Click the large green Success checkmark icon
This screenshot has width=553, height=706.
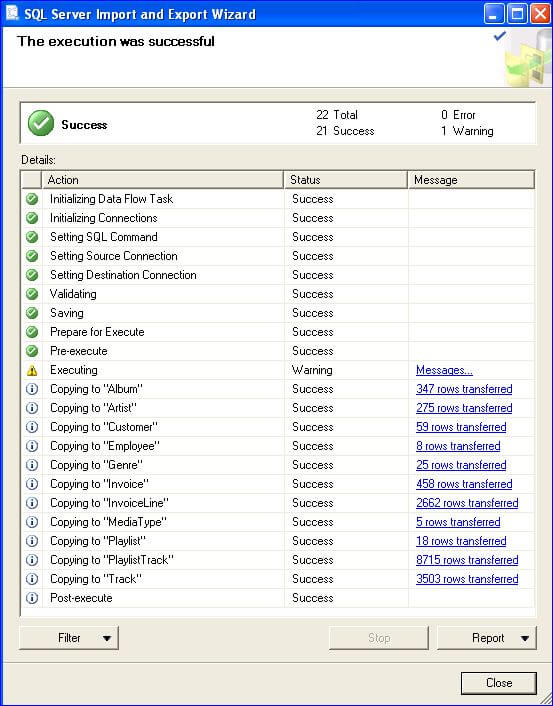tap(41, 123)
